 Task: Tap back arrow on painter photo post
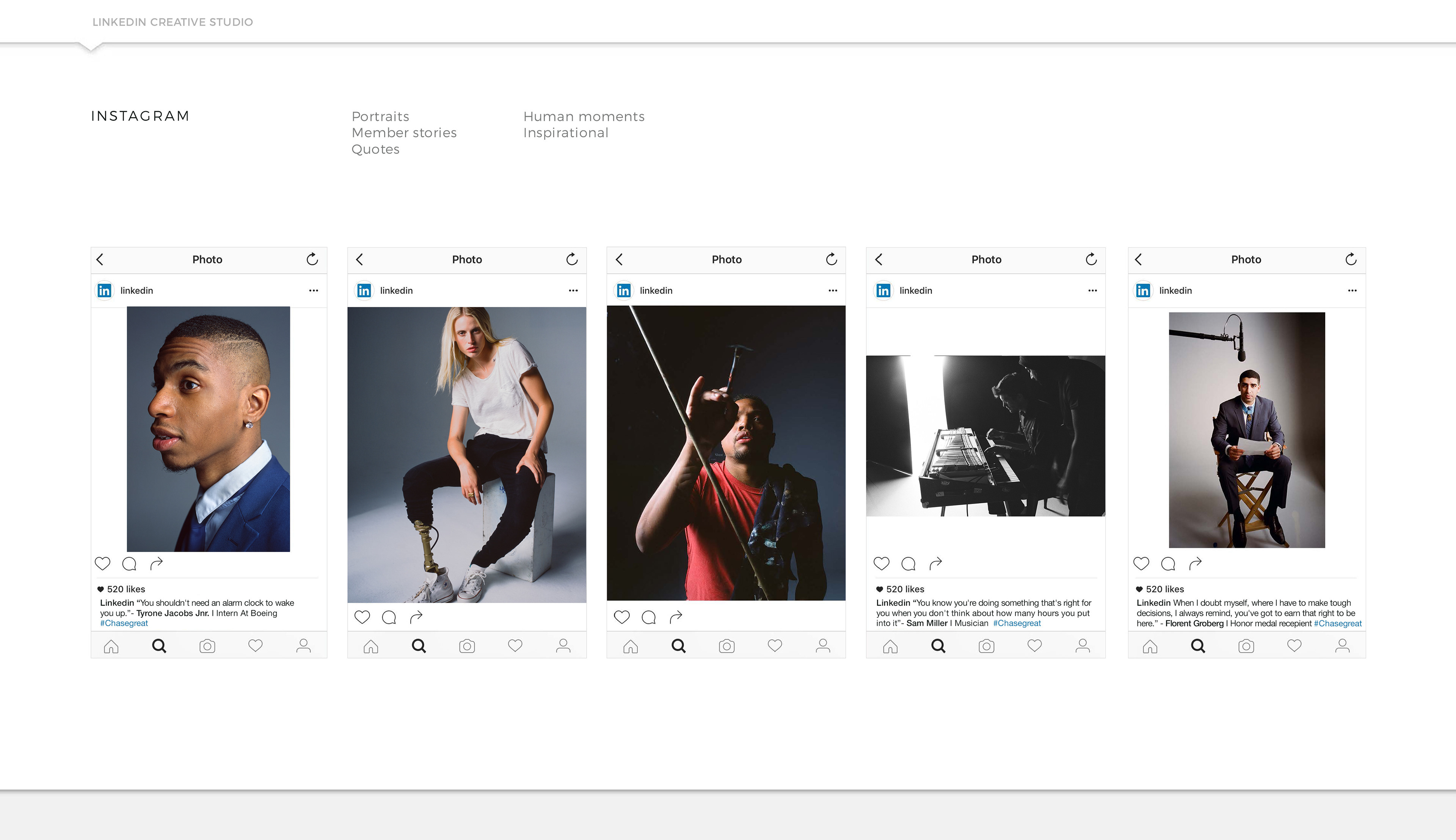click(x=619, y=260)
